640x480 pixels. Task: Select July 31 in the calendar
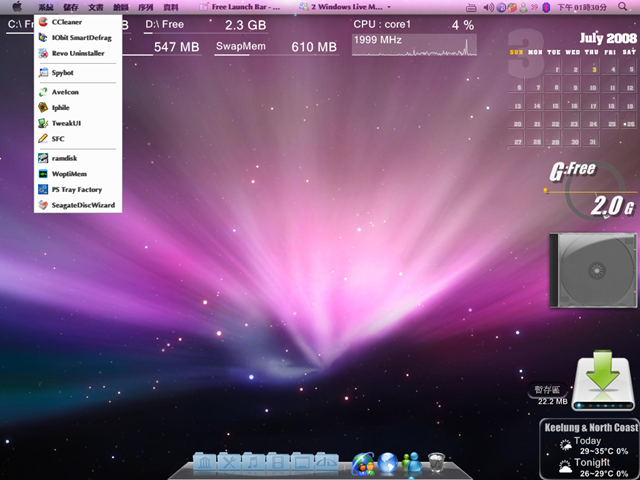pos(593,140)
